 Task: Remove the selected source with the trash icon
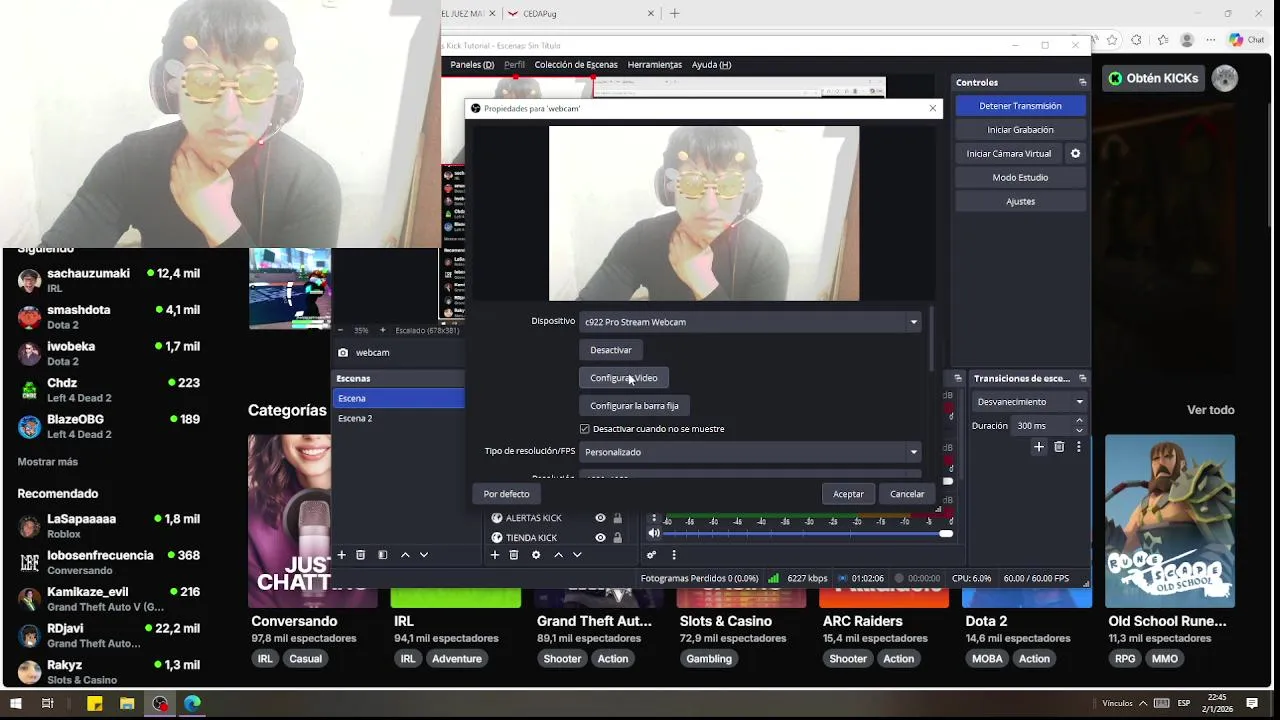coord(514,555)
